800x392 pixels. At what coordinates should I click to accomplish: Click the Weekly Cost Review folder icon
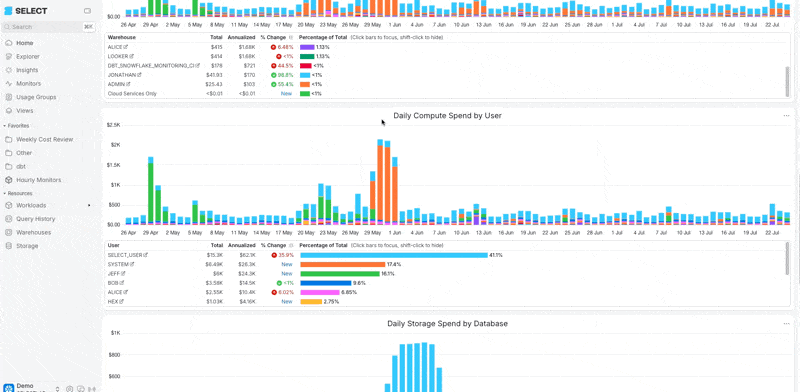(8, 139)
